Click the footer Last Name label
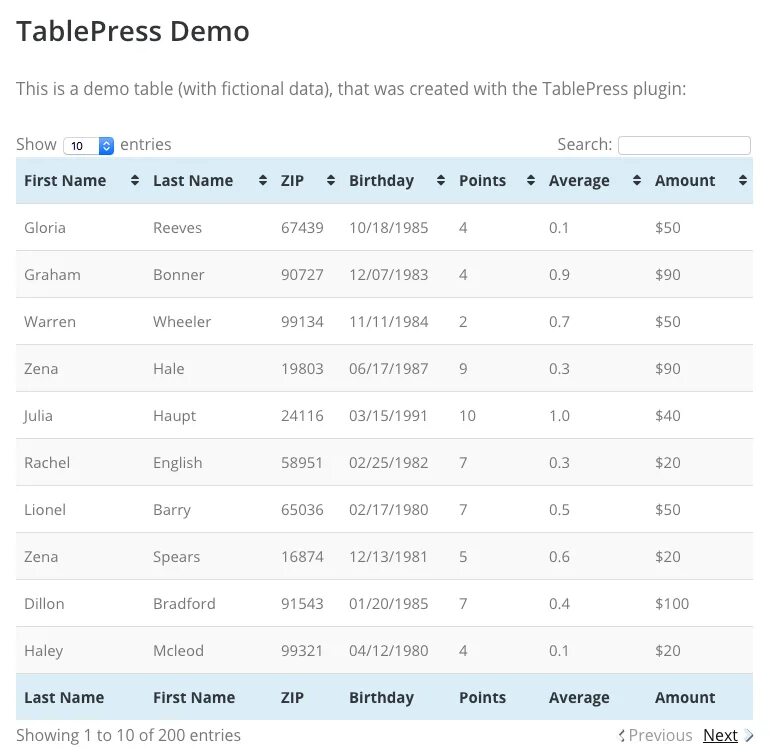Viewport: 770px width, 753px height. (64, 697)
